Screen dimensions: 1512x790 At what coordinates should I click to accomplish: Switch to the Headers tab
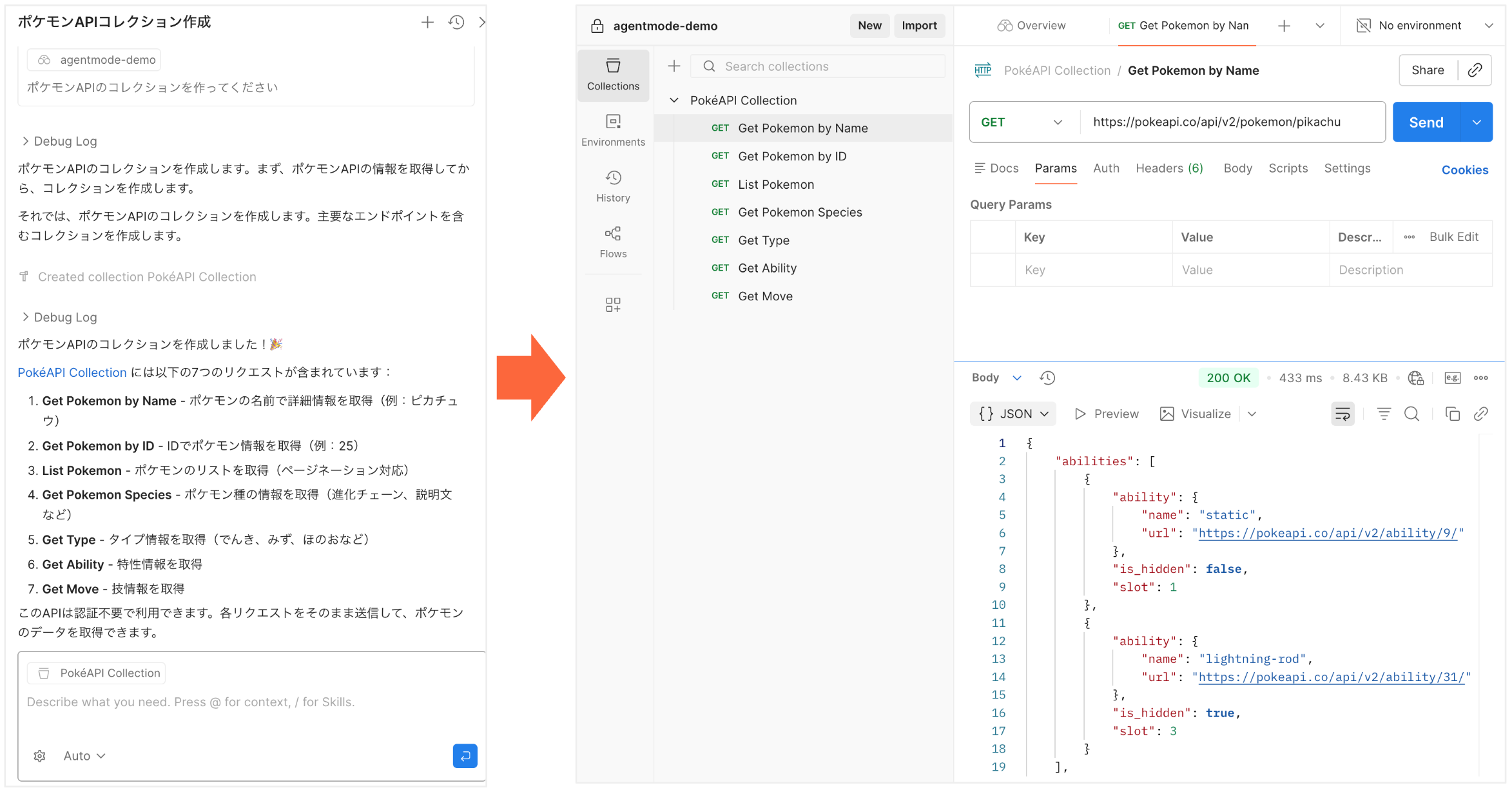tap(1169, 168)
